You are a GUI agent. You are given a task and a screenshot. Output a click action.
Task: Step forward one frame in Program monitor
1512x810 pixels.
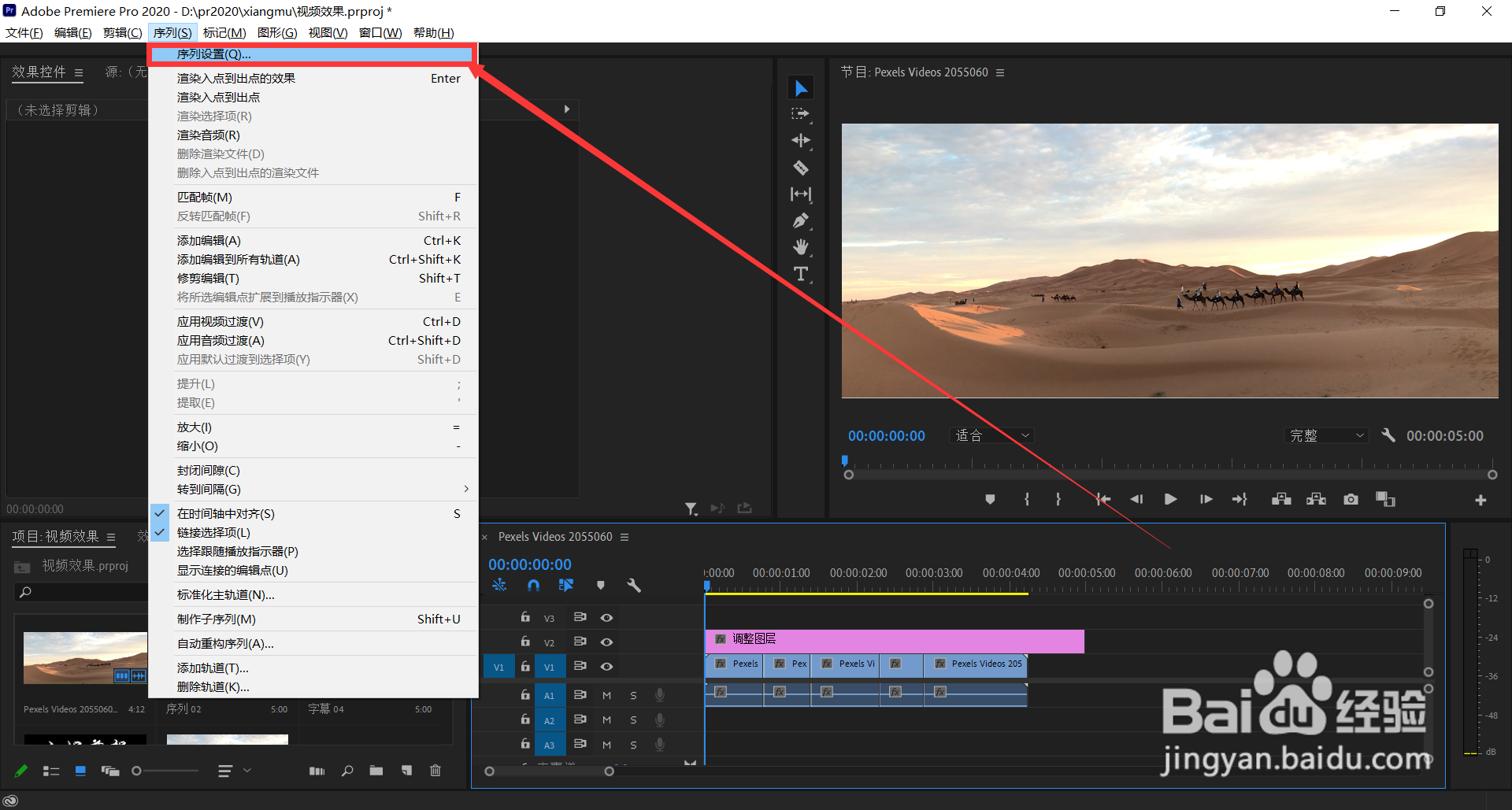(1206, 499)
